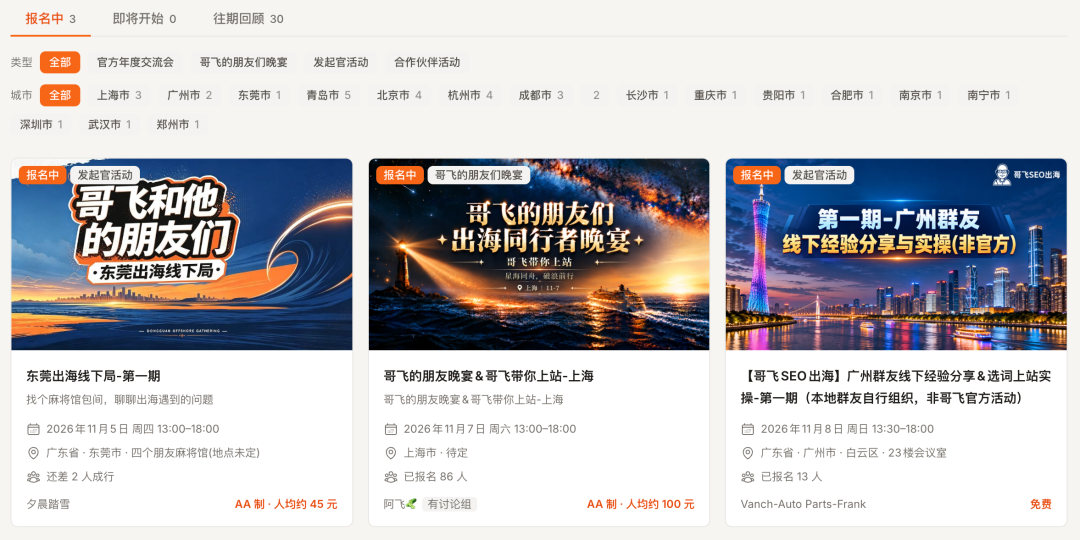Open the 东莞出海线下局-第一期 event title
Viewport: 1080px width, 540px height.
point(94,376)
